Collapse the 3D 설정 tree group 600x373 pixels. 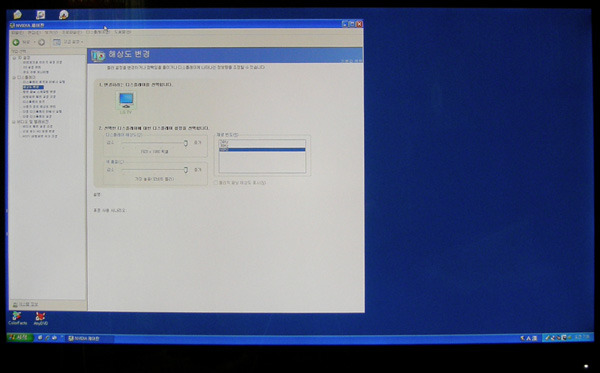tap(14, 58)
